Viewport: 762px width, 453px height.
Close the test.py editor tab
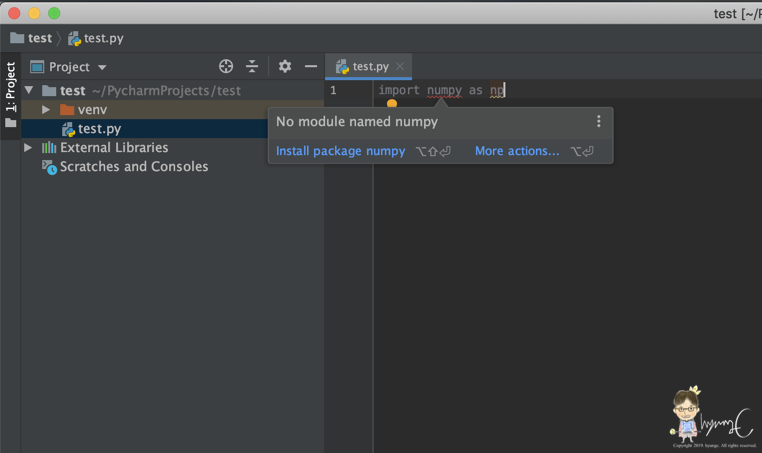(x=400, y=66)
